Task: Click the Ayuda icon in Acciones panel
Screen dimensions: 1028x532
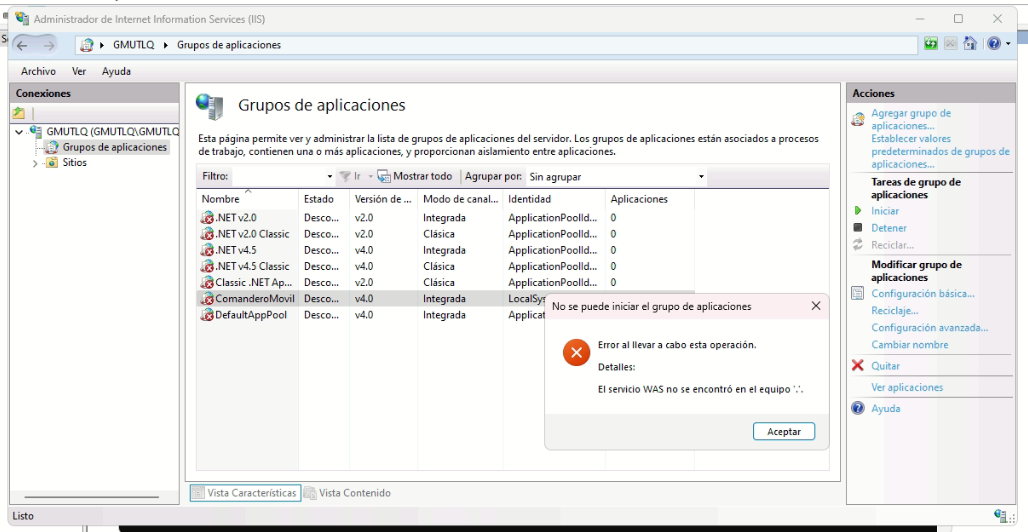Action: point(858,408)
